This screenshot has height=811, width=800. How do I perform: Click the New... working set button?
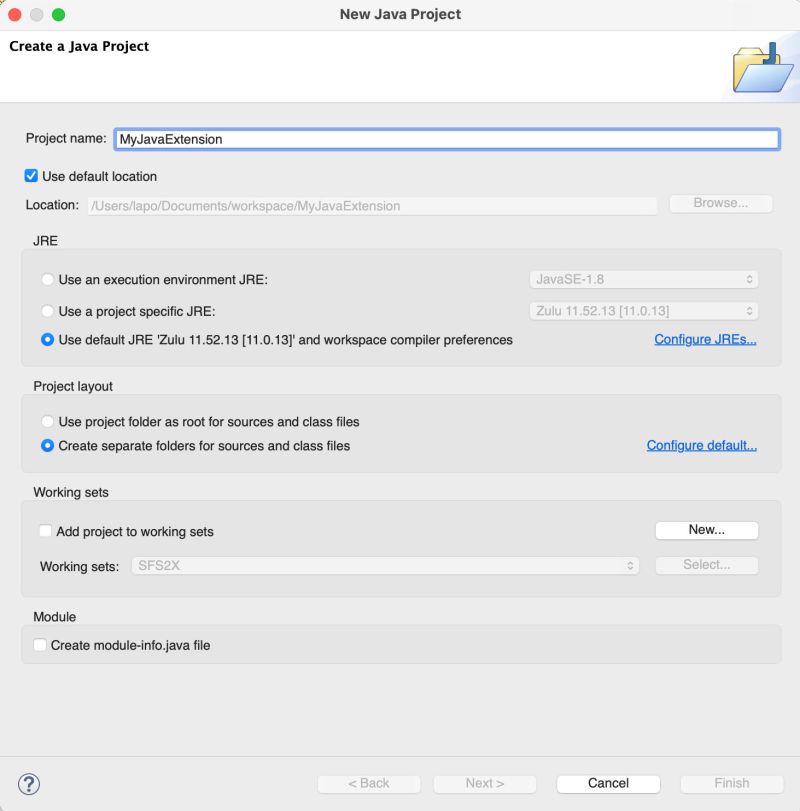click(706, 530)
